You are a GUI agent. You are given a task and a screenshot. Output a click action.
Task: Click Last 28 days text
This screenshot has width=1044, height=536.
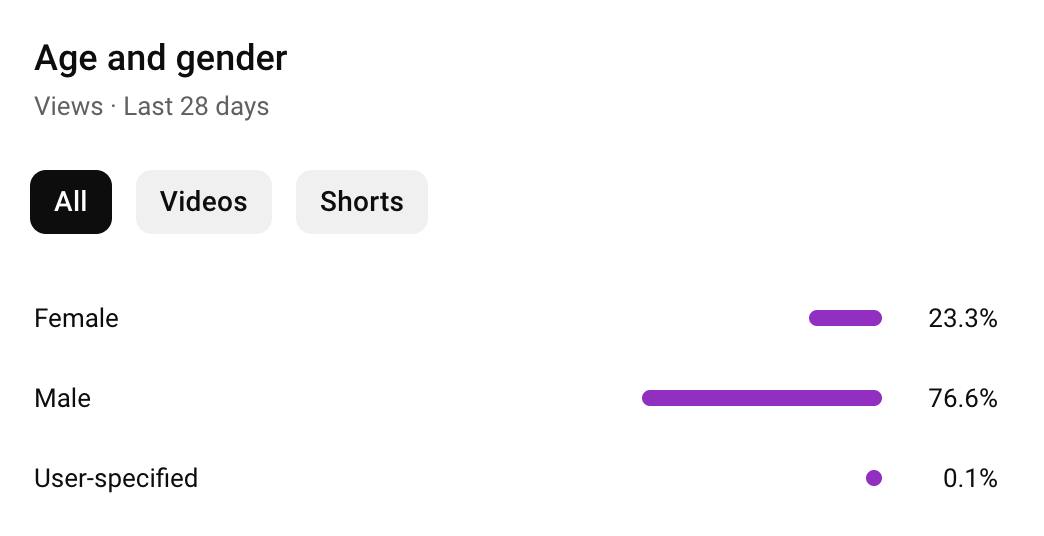point(196,107)
